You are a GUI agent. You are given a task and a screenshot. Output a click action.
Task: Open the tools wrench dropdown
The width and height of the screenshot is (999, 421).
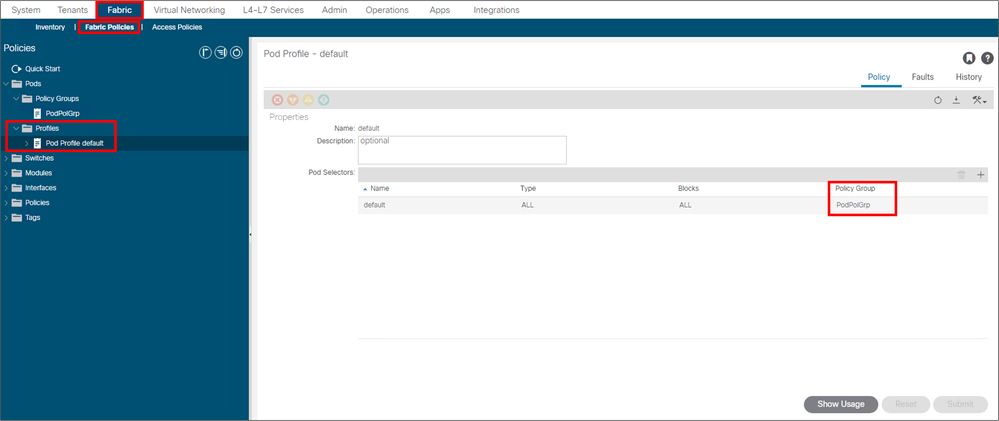click(979, 100)
